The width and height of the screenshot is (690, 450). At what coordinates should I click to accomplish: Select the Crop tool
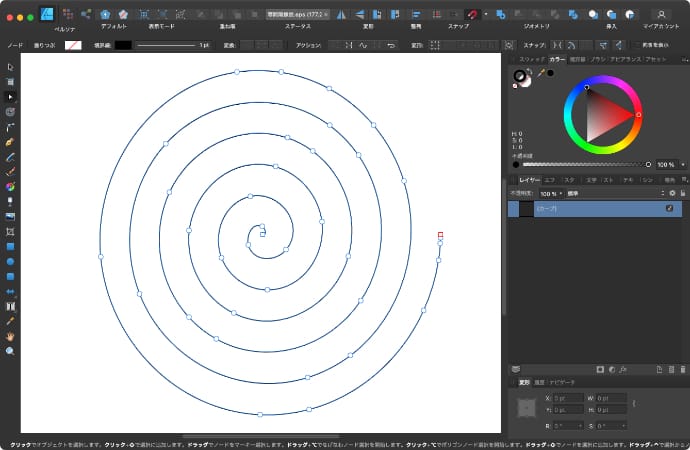tap(10, 231)
